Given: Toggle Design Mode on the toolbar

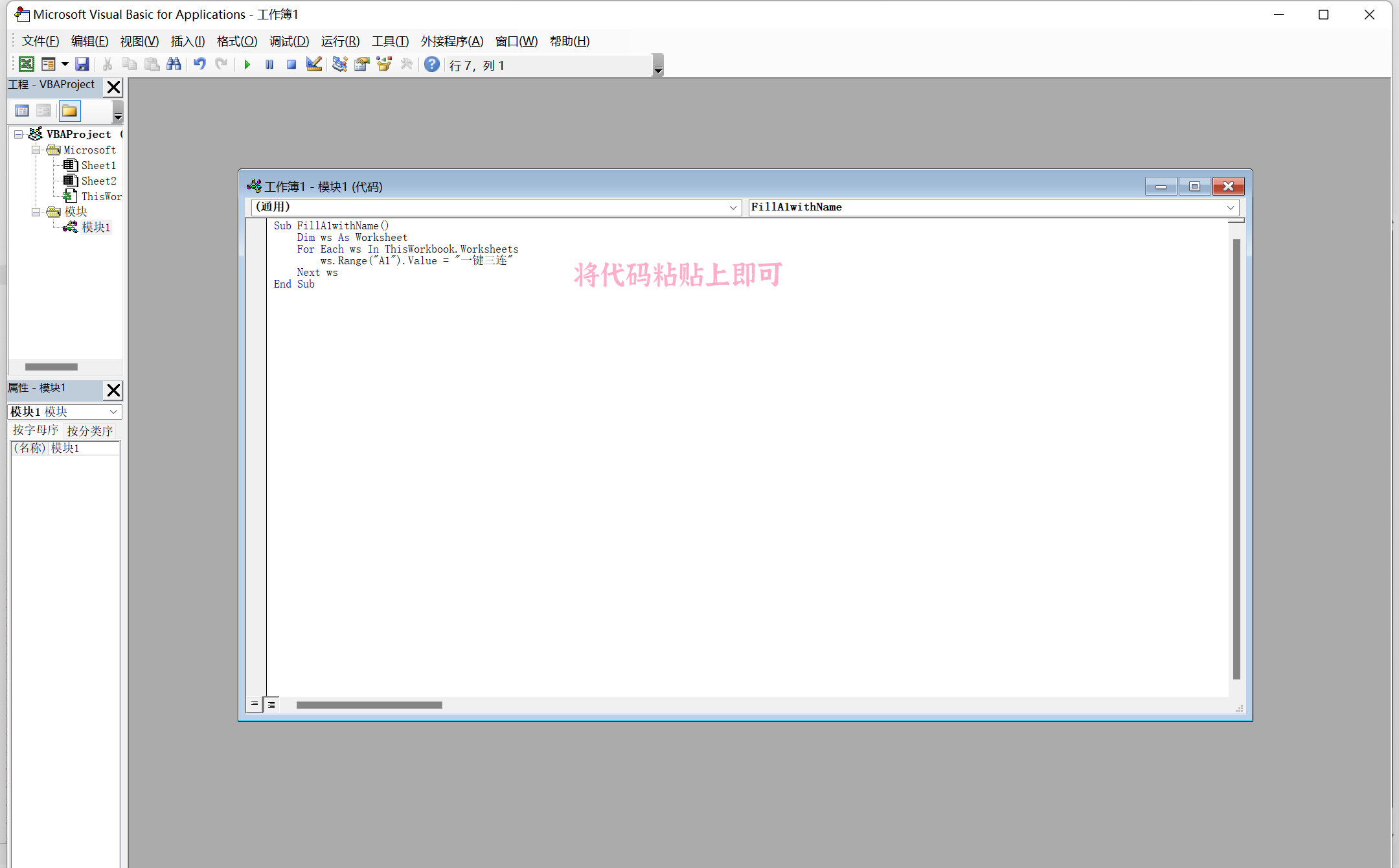Looking at the screenshot, I should [x=314, y=64].
